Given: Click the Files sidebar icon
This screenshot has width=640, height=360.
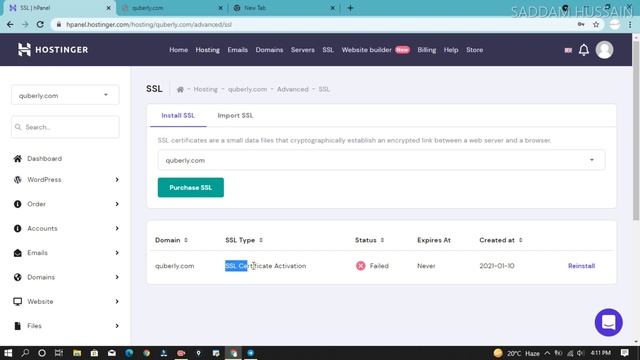Looking at the screenshot, I should pos(18,326).
